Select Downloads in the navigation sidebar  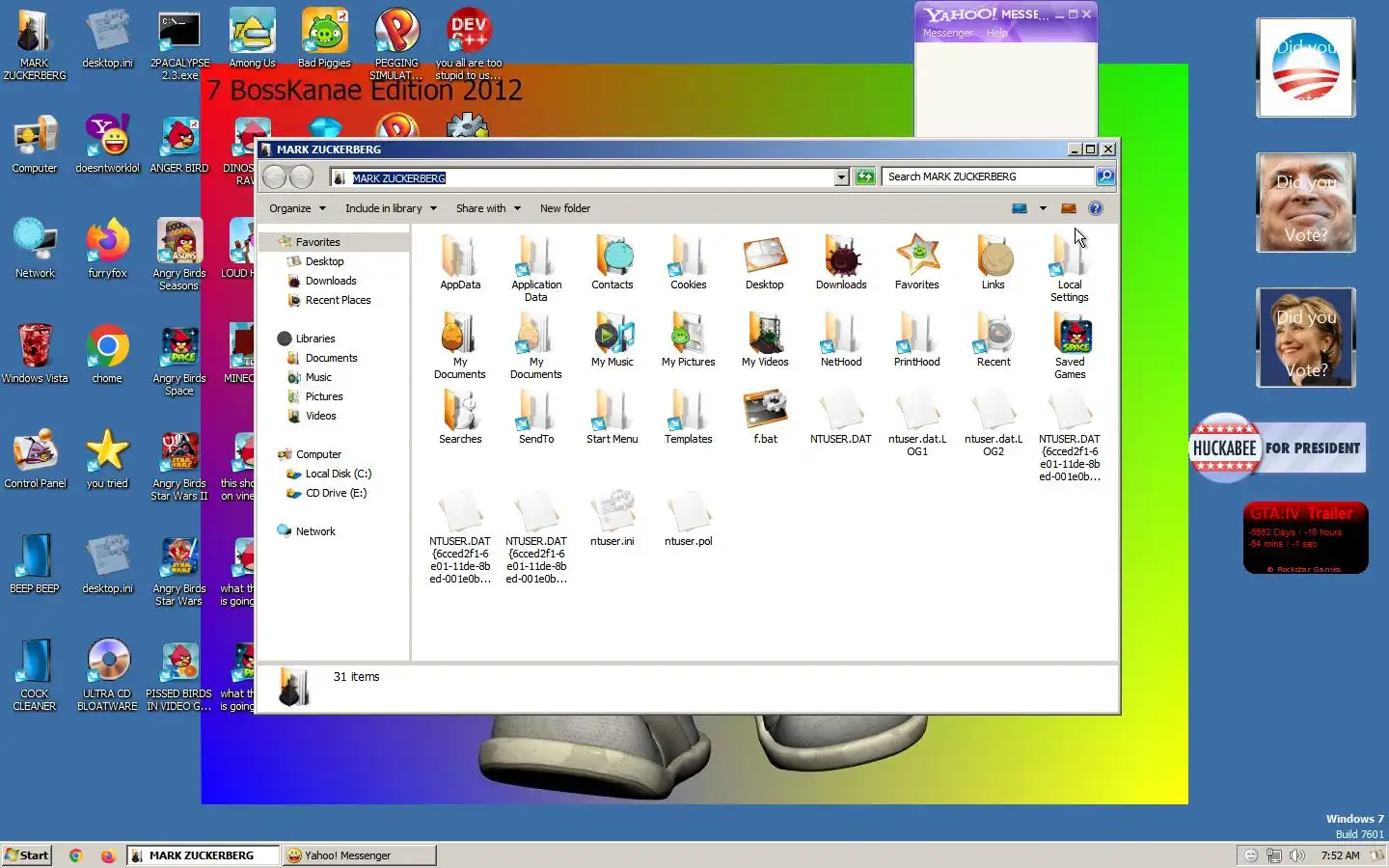[x=331, y=281]
